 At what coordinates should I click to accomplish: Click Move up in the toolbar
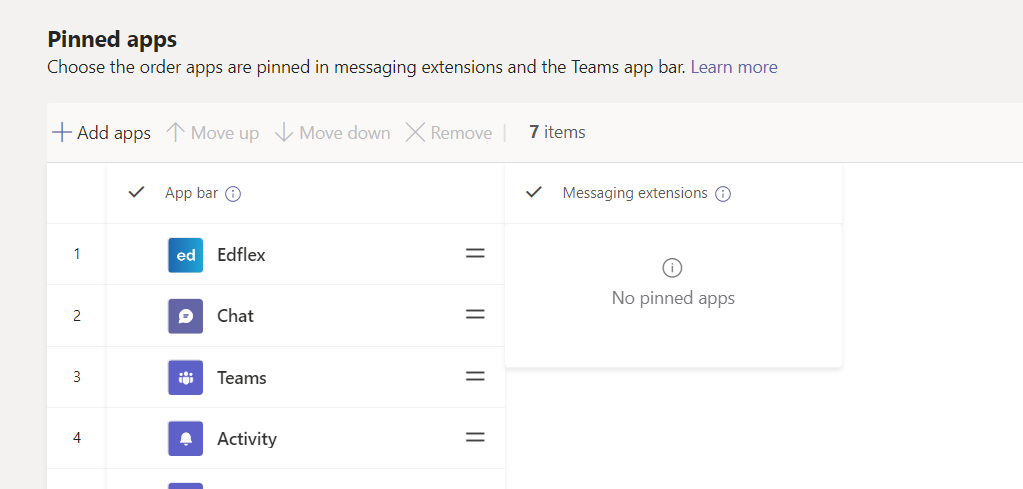(x=212, y=133)
